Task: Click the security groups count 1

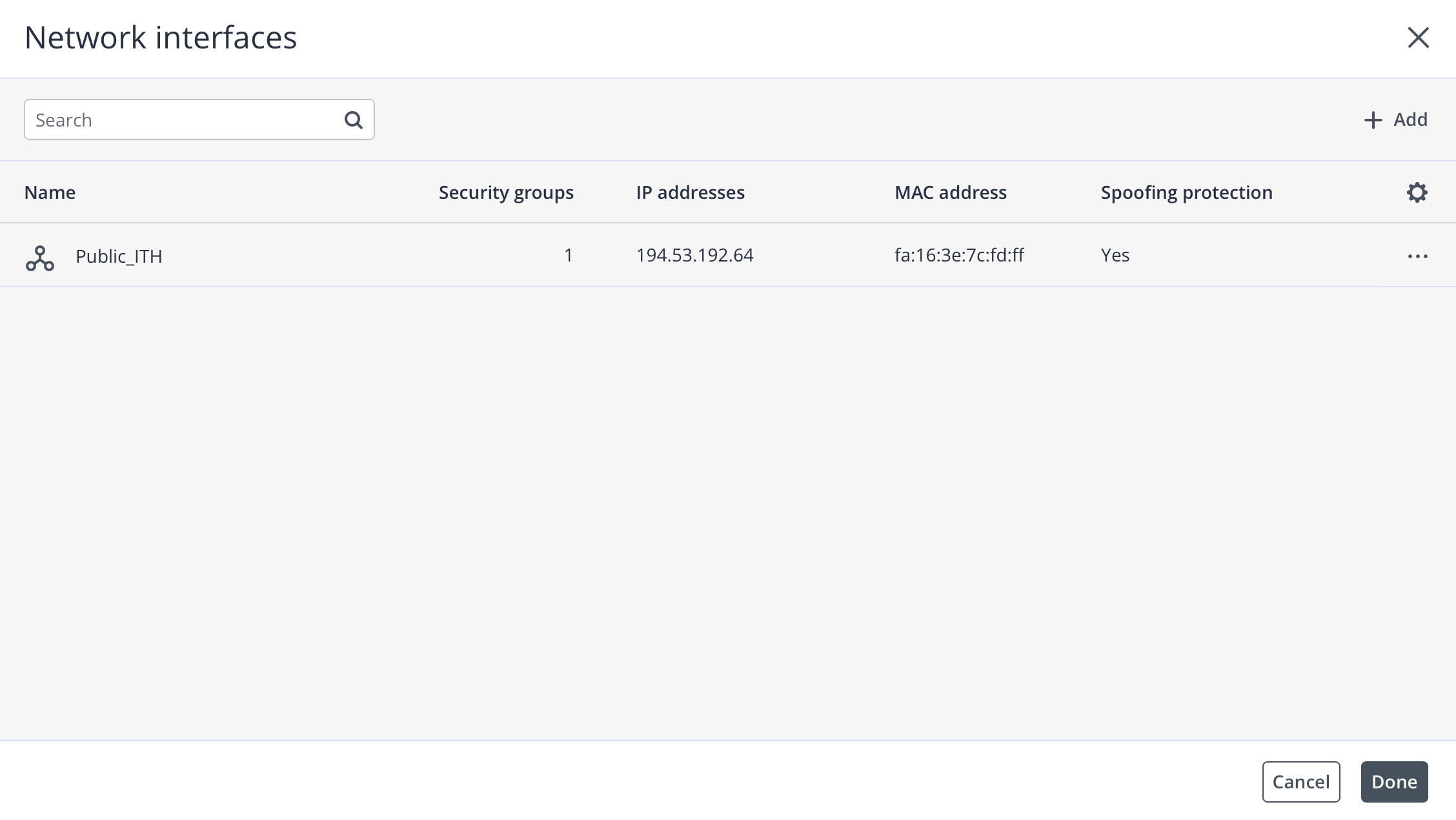Action: pos(568,256)
